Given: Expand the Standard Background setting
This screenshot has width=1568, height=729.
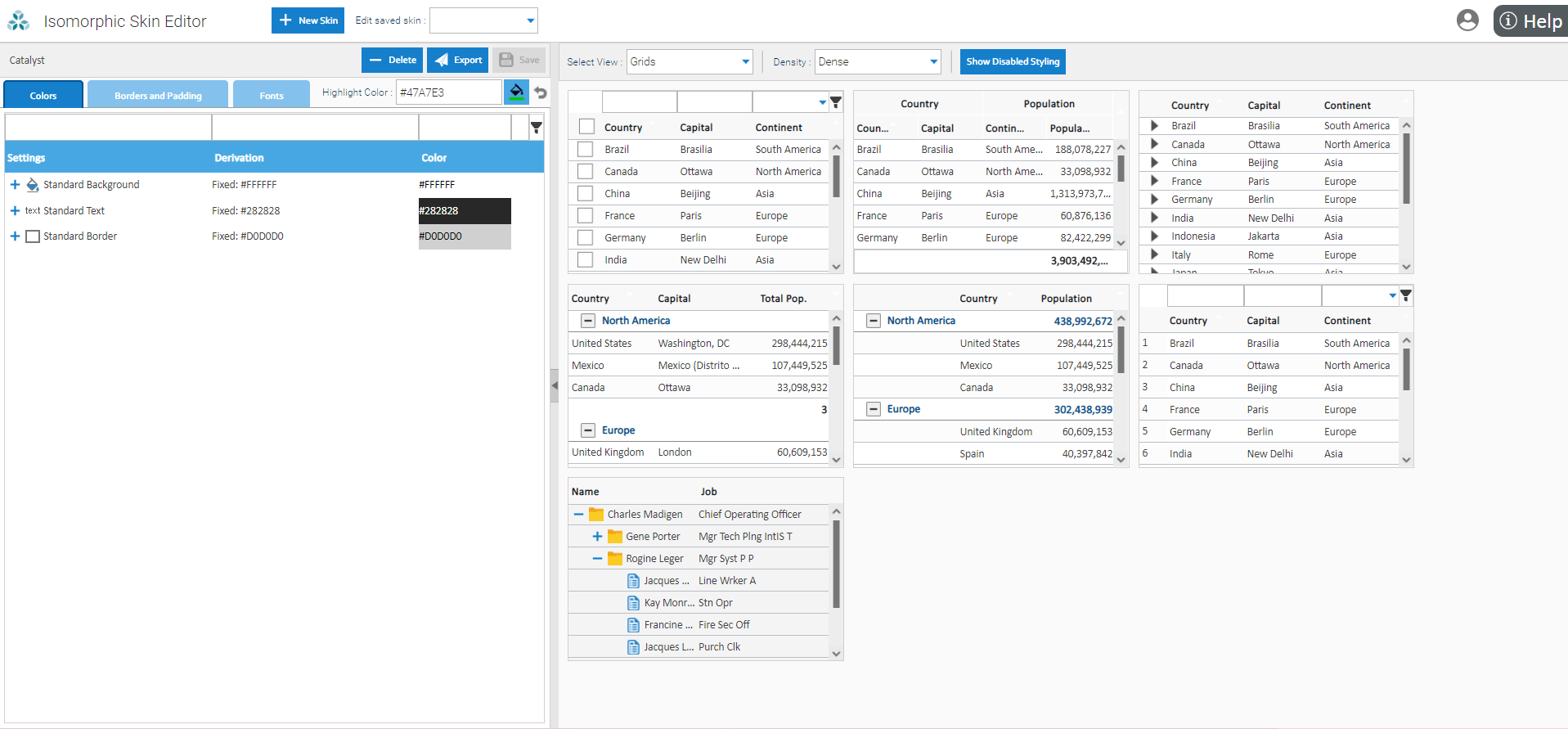Looking at the screenshot, I should click(15, 185).
